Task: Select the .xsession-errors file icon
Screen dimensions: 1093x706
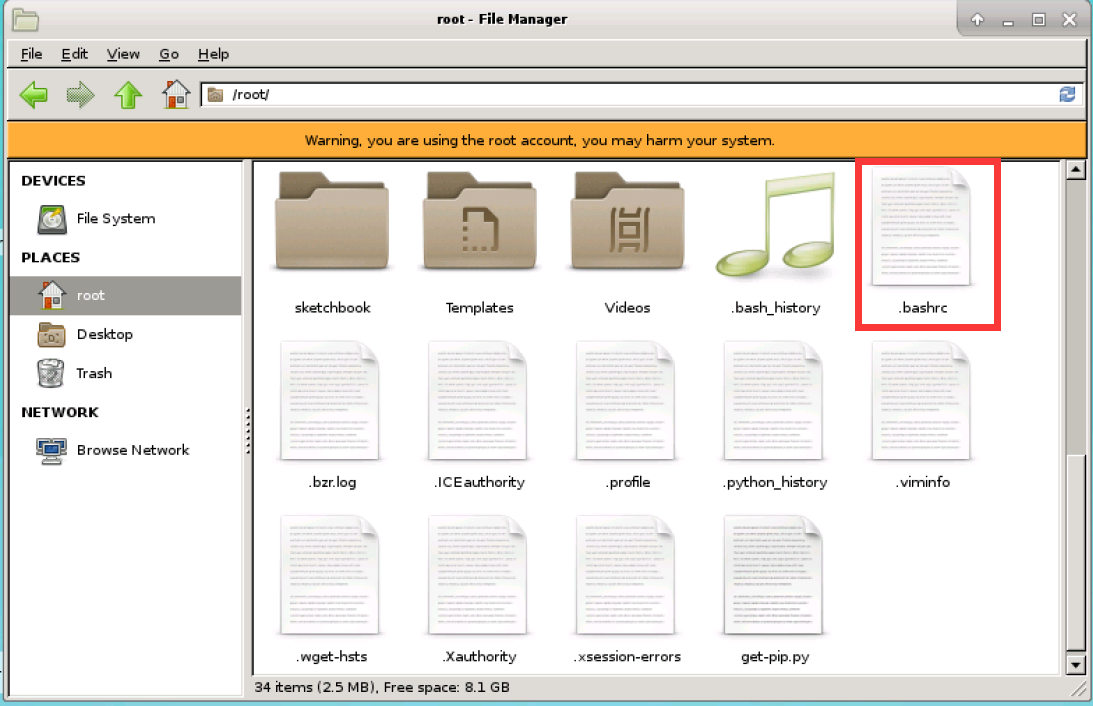Action: 625,575
